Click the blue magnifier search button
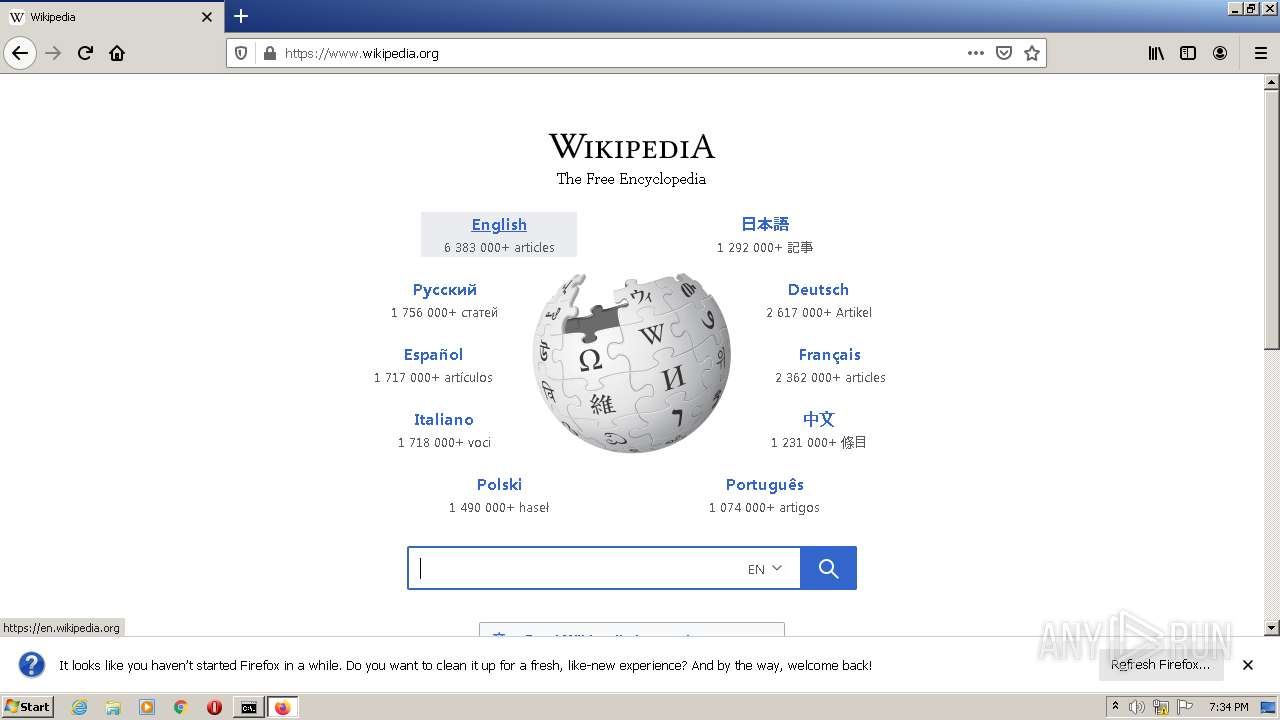 pos(828,568)
